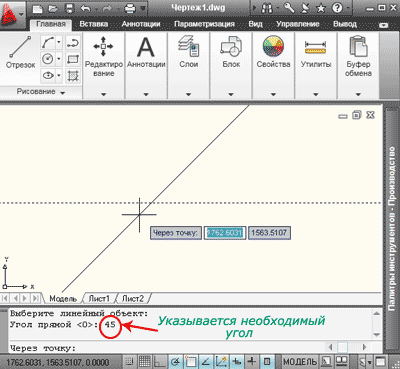The image size is (400, 369).
Task: Select the Arc drawing tool
Action: [x=47, y=43]
